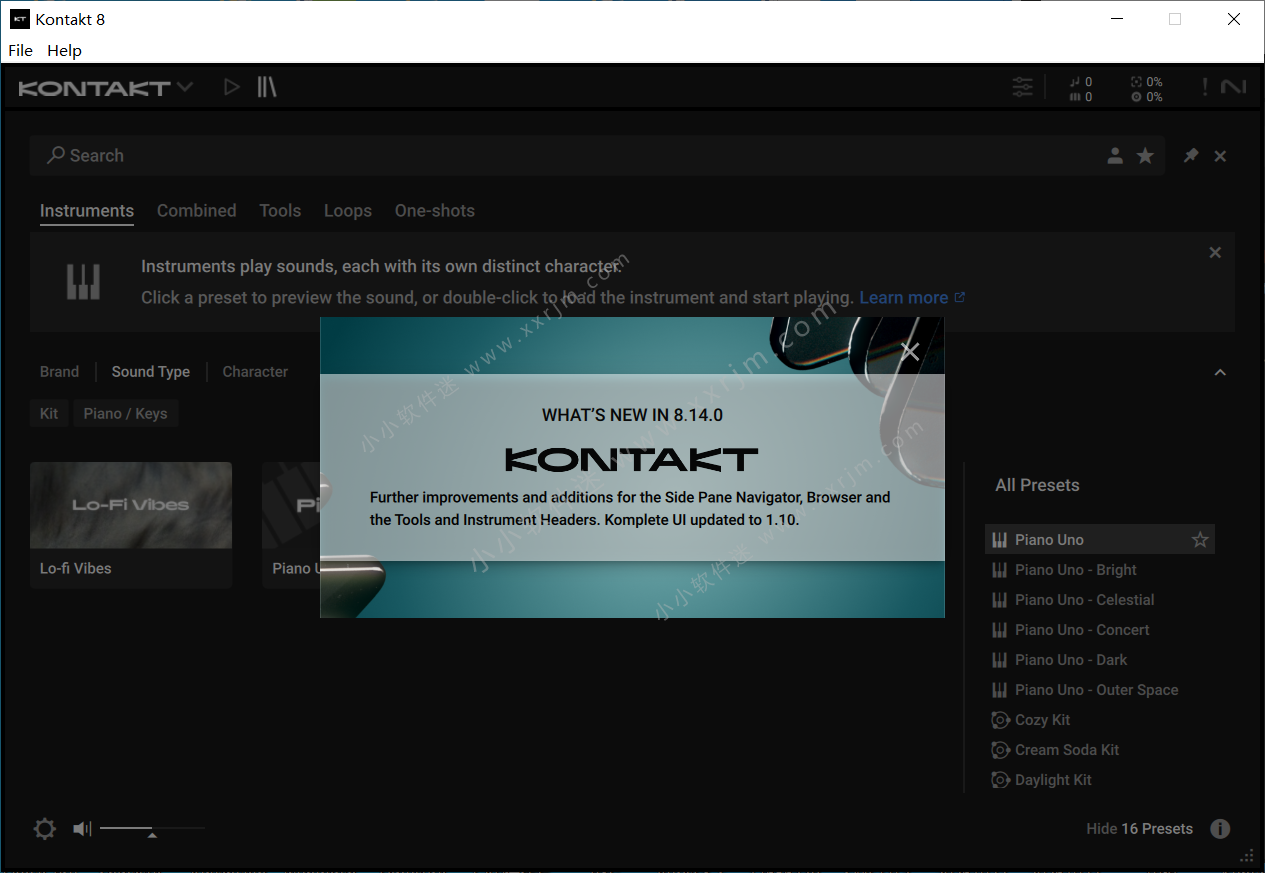Pin the browser panel
Image resolution: width=1265 pixels, height=873 pixels.
click(x=1191, y=156)
